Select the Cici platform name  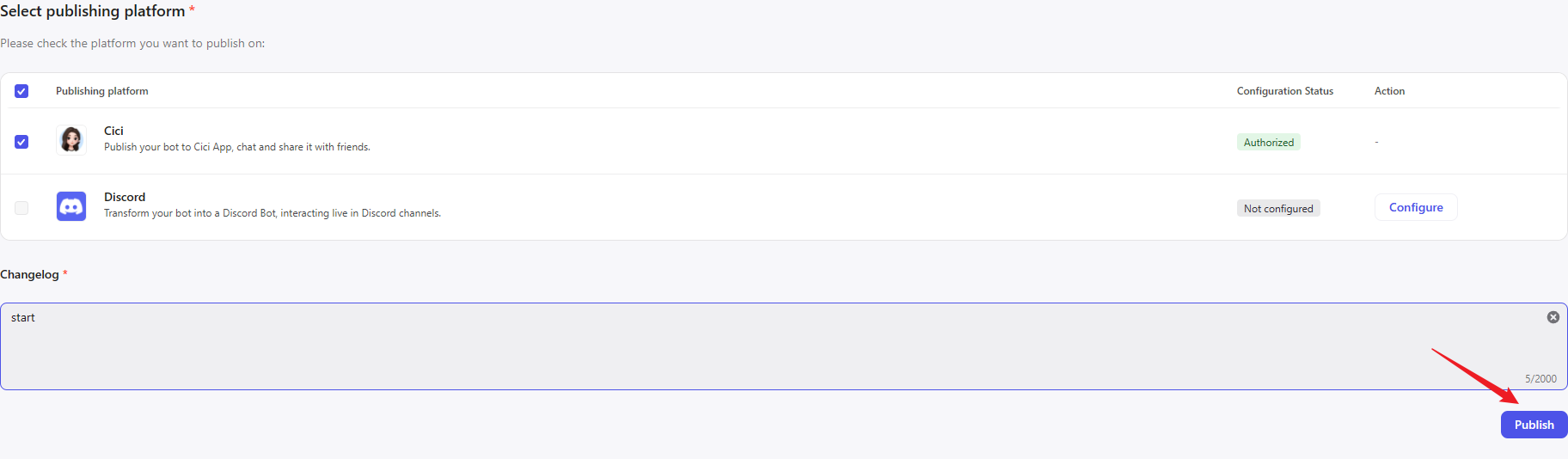click(x=113, y=131)
